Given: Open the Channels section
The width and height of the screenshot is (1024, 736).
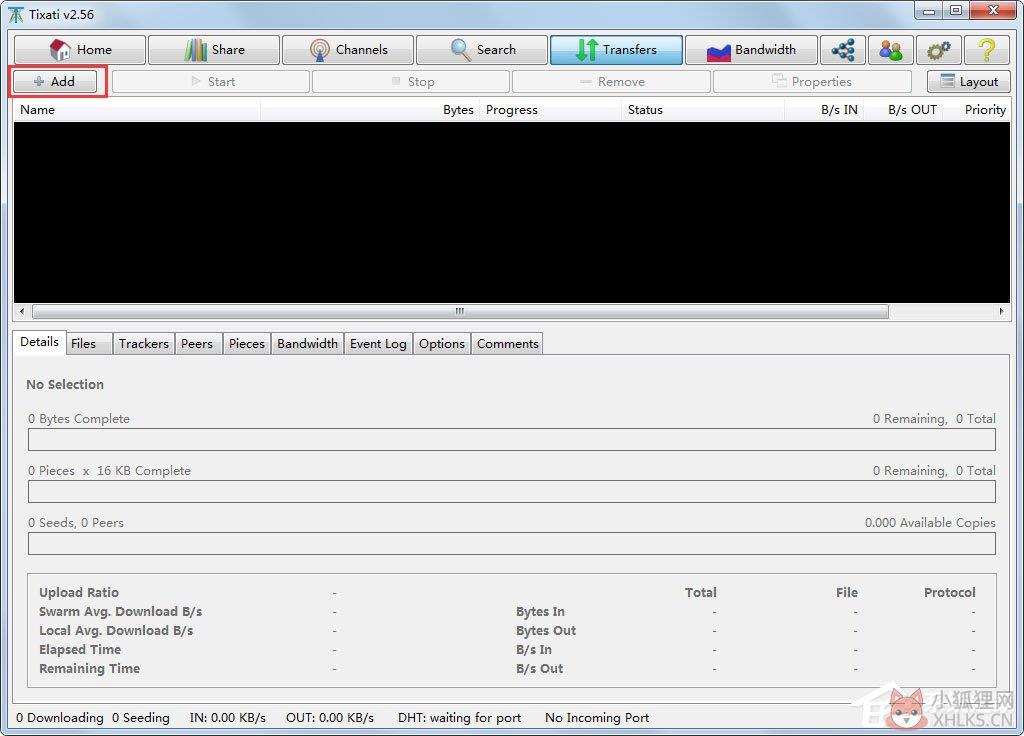Looking at the screenshot, I should [x=348, y=50].
